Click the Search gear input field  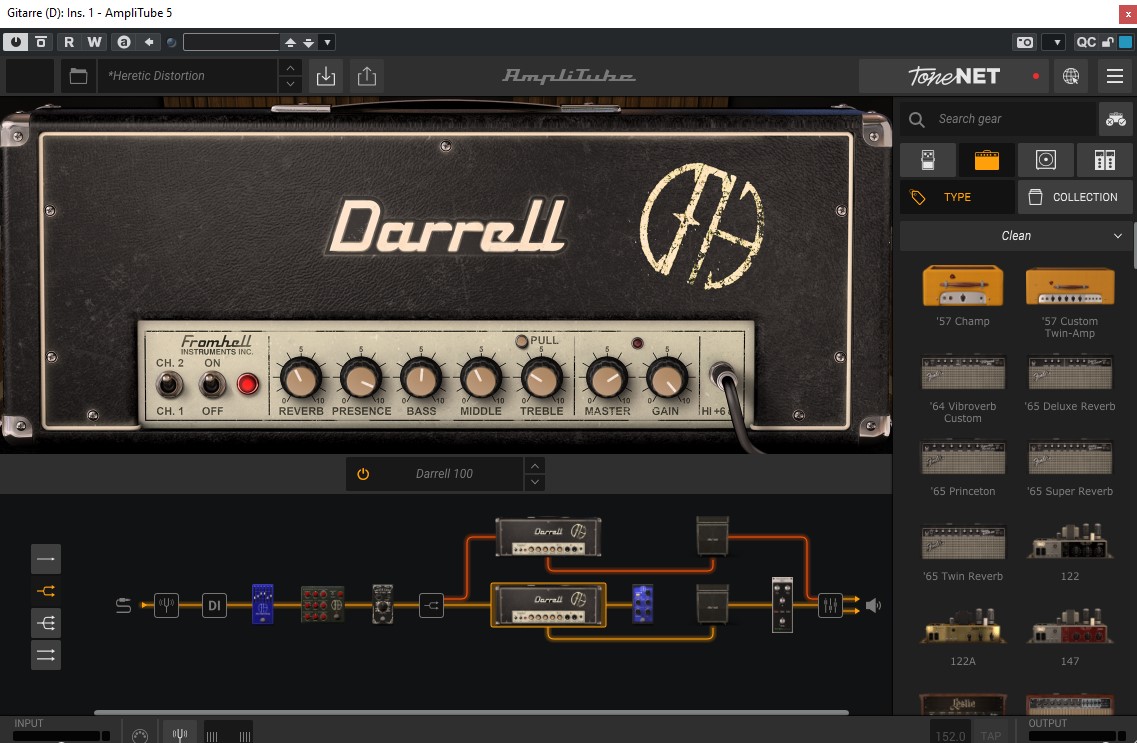click(x=1010, y=119)
